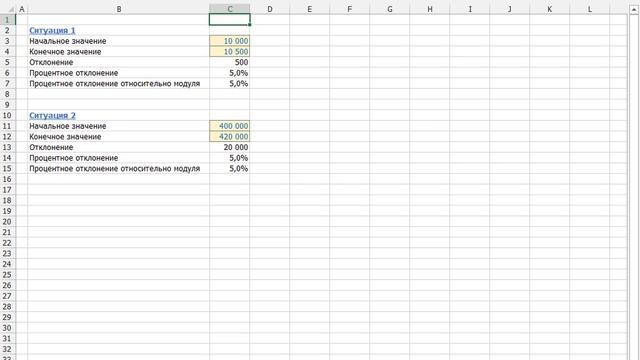
Task: Select column G header
Action: [389, 9]
